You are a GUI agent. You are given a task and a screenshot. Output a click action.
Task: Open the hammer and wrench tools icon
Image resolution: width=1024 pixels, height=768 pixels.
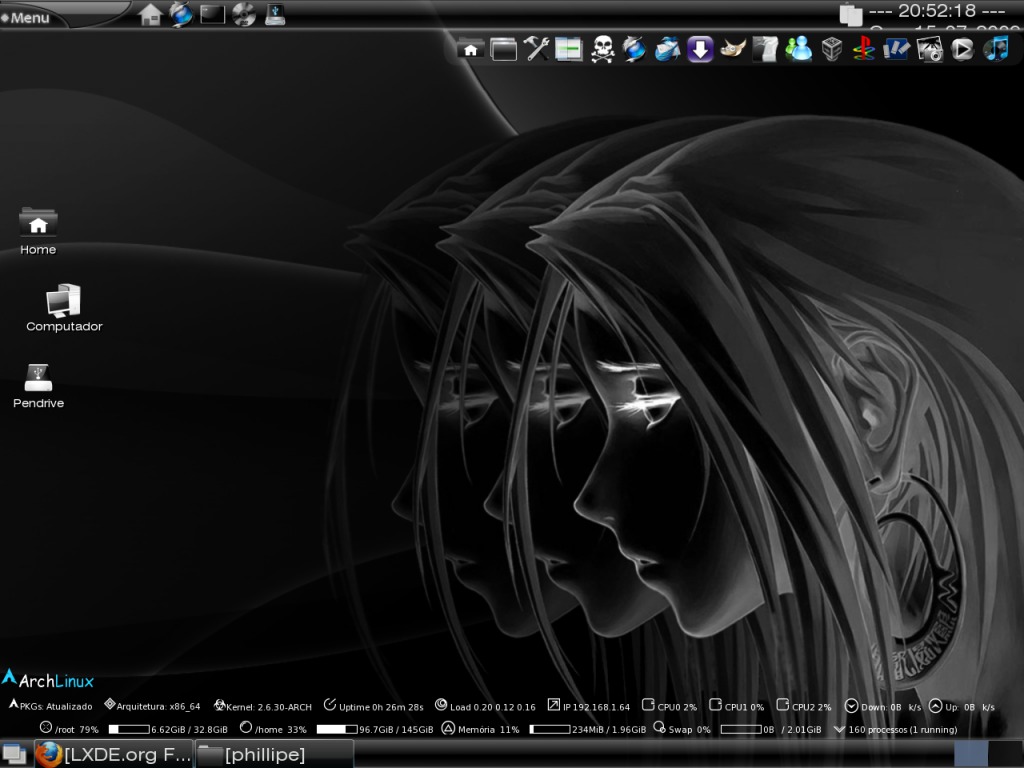[x=536, y=49]
